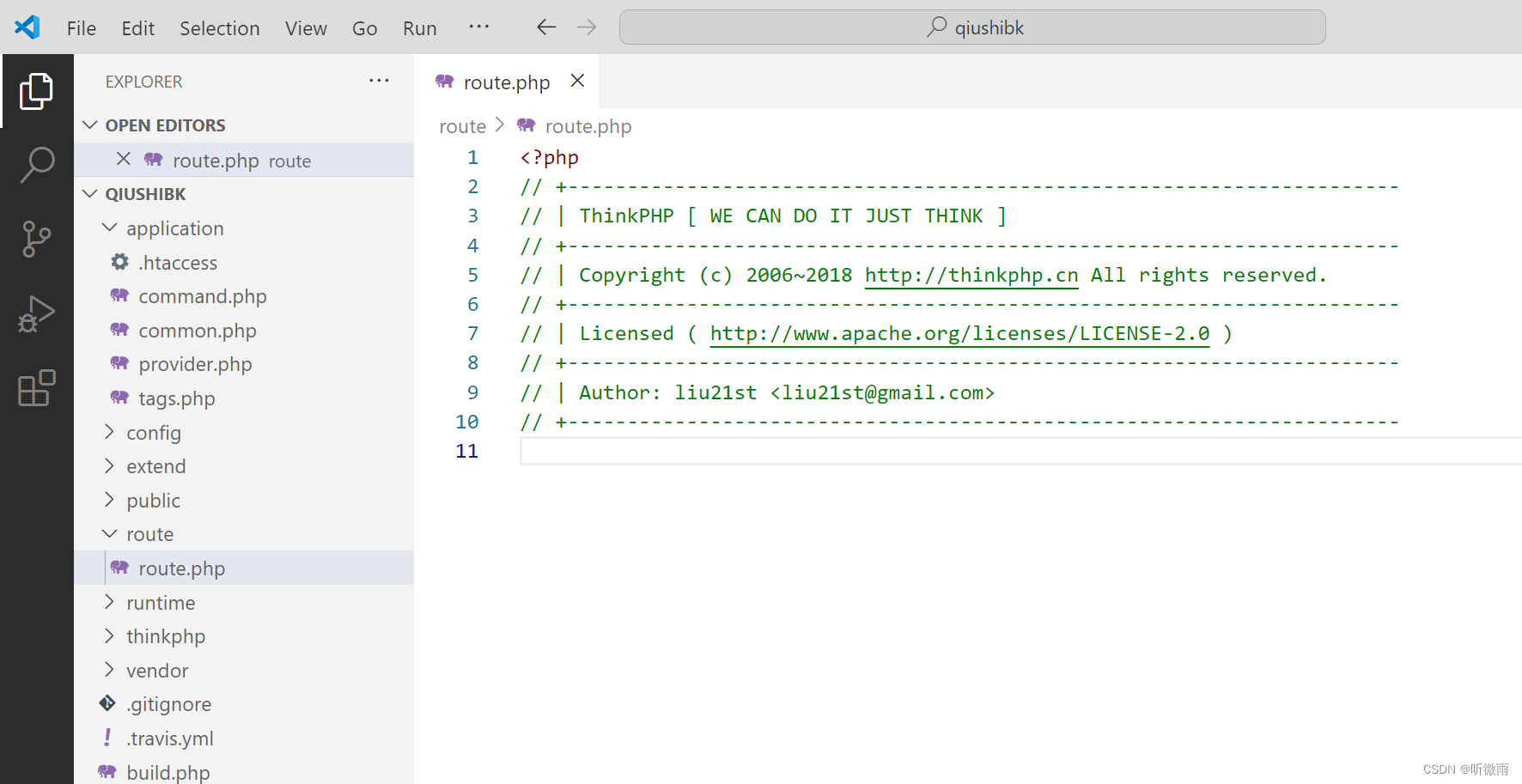Click the PHP icon beside command.php
The height and width of the screenshot is (784, 1522).
point(120,295)
